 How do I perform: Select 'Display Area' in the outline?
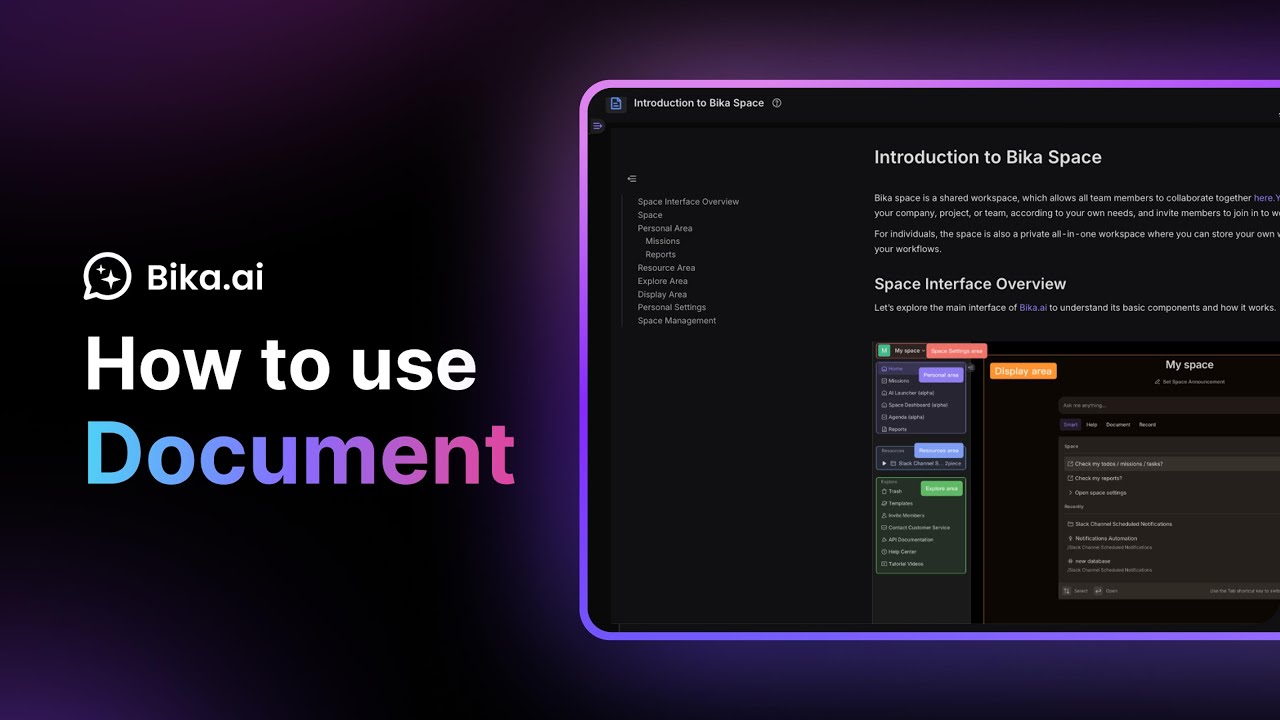pos(662,294)
